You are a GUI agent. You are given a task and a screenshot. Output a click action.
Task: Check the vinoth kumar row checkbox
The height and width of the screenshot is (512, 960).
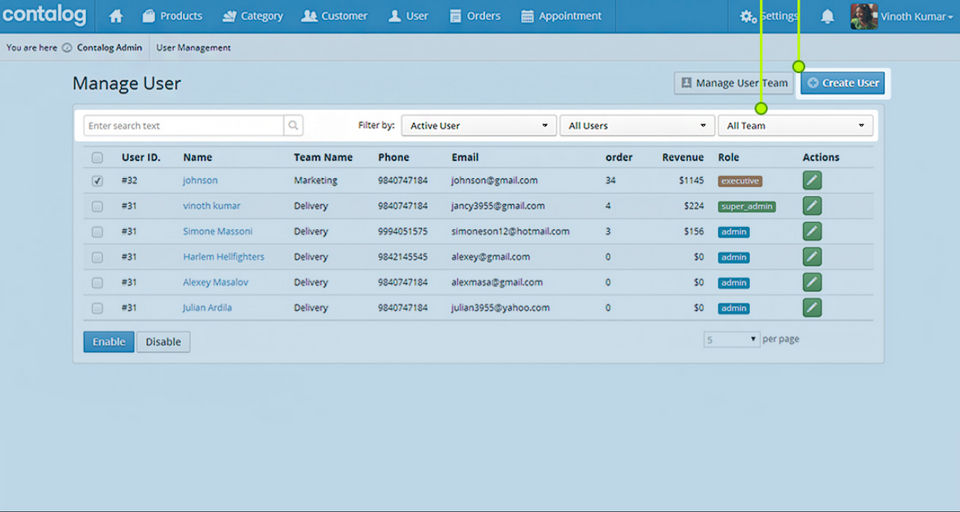coord(97,206)
